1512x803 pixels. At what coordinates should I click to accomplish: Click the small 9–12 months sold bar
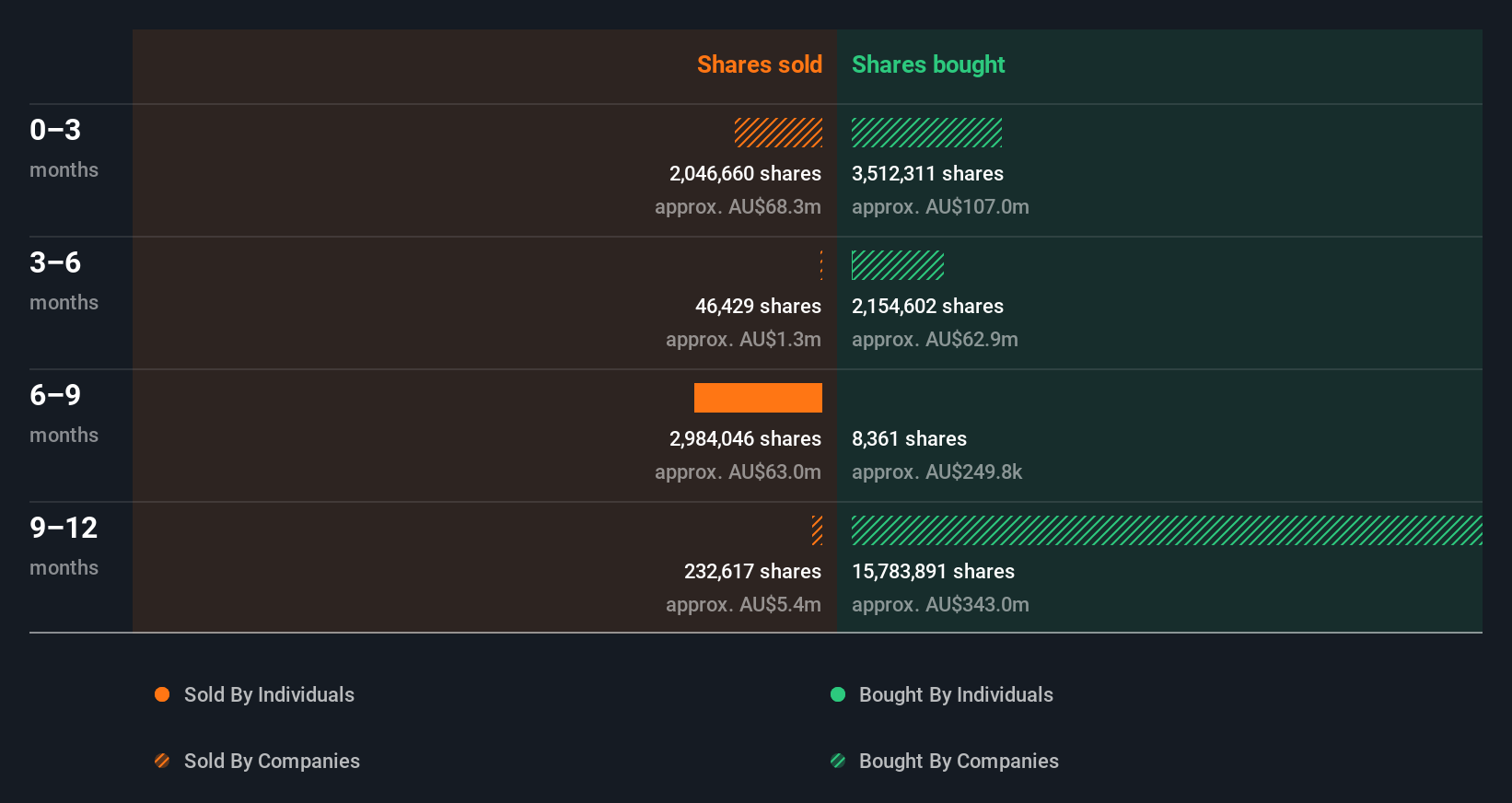pyautogui.click(x=817, y=530)
